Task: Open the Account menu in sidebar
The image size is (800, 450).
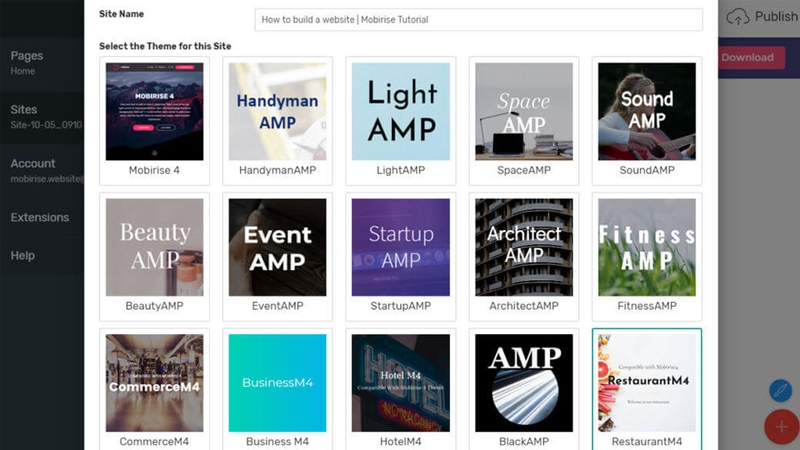Action: [33, 164]
